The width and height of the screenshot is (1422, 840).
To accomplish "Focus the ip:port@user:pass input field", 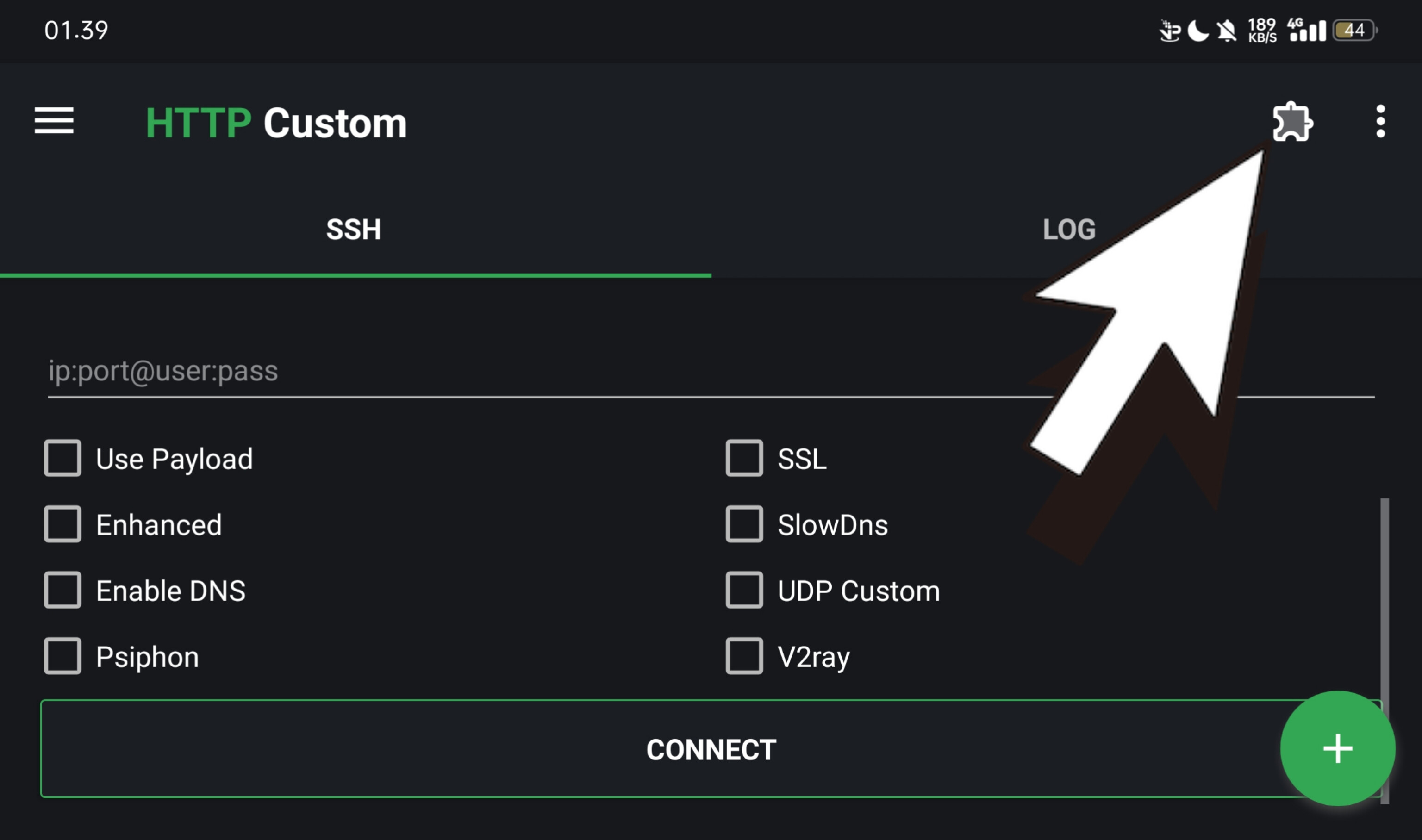I will (x=510, y=371).
